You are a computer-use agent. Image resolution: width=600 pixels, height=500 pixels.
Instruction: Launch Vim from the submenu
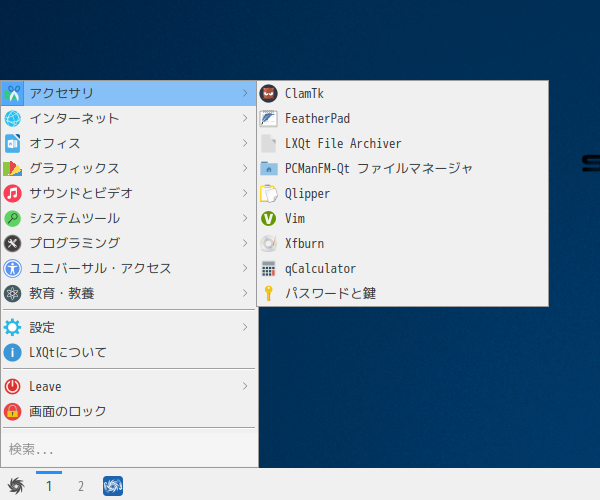pyautogui.click(x=403, y=218)
